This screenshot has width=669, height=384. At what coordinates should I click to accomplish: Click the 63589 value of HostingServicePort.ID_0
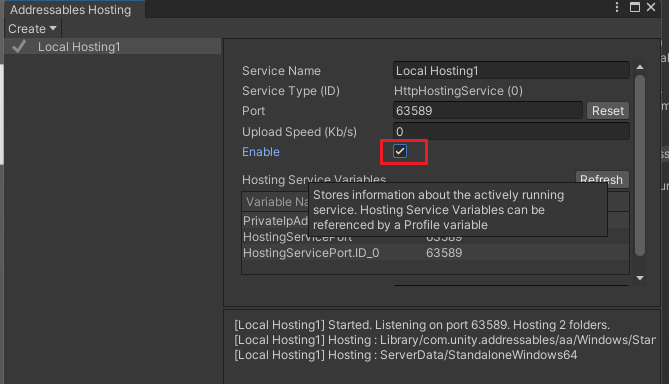tap(444, 253)
